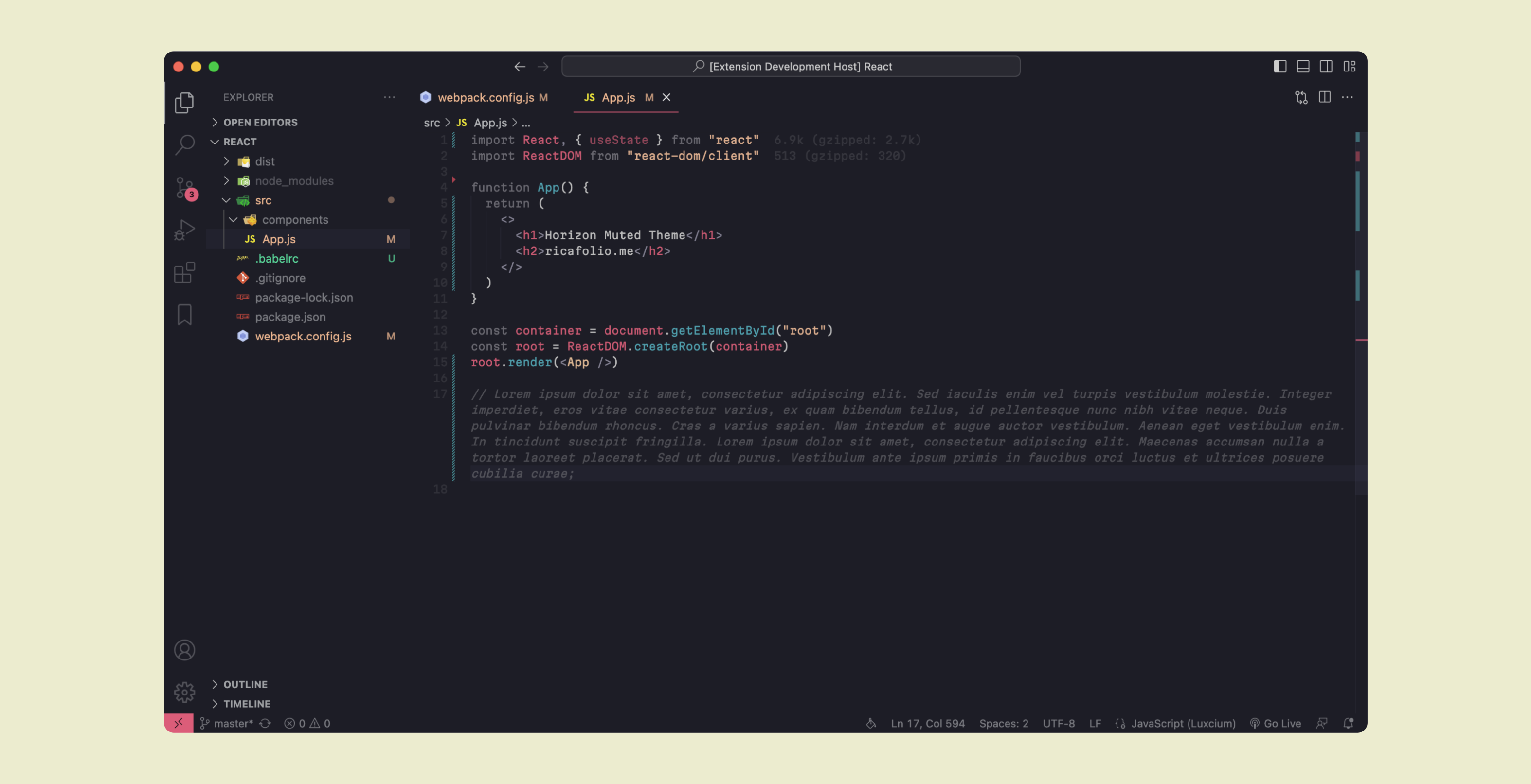This screenshot has height=784, width=1531.
Task: Click the language braces icon before JavaScript
Action: 1120,723
